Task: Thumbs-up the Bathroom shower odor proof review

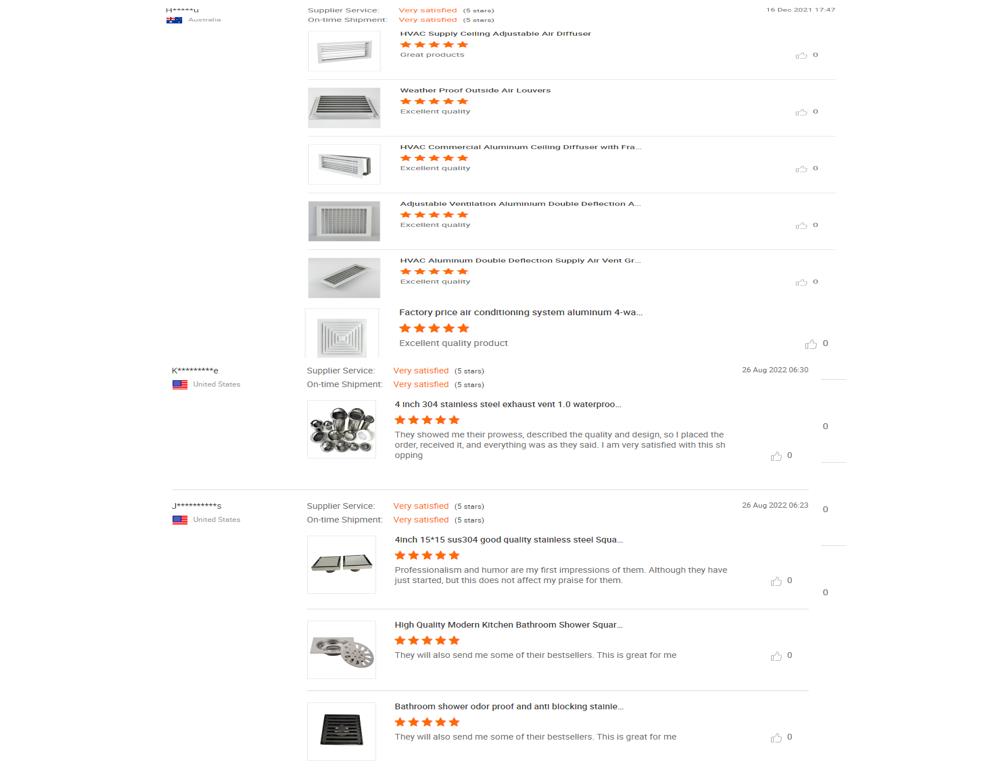Action: click(x=776, y=739)
